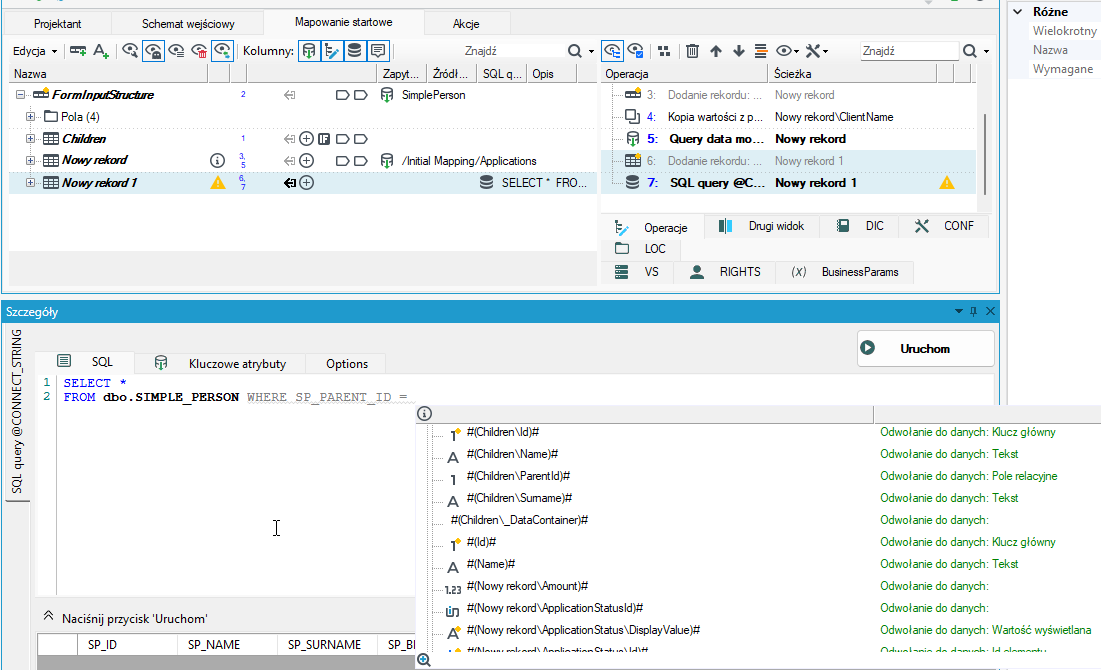Collapse the FormInputStructure tree node
This screenshot has height=670, width=1101.
[20, 95]
